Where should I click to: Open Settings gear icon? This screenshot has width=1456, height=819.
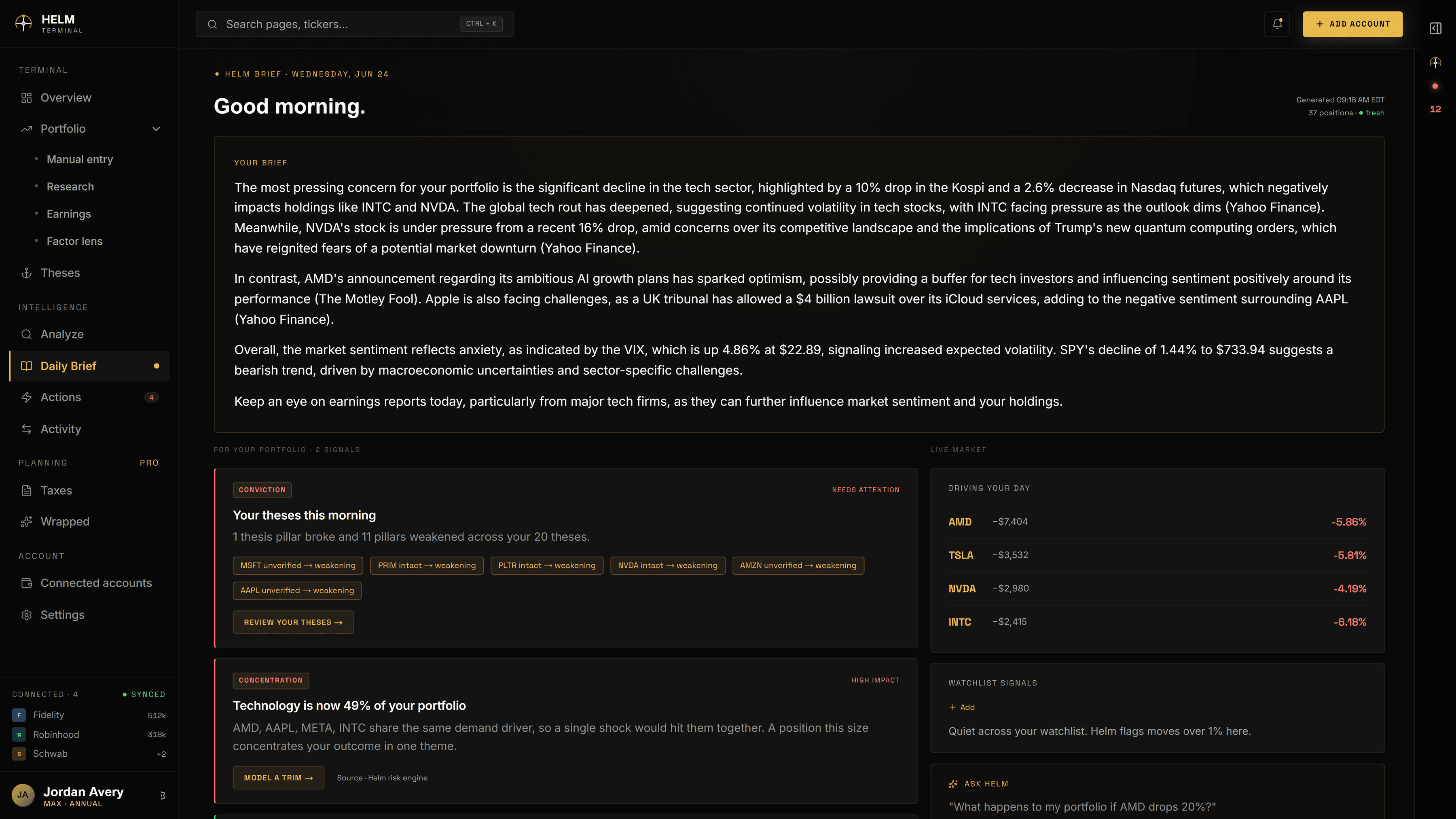(x=27, y=614)
